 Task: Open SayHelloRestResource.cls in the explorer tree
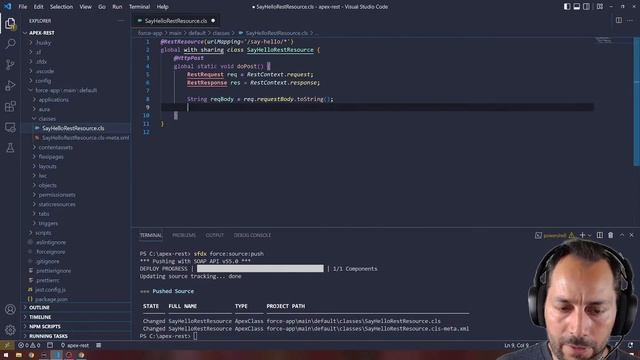click(x=73, y=128)
